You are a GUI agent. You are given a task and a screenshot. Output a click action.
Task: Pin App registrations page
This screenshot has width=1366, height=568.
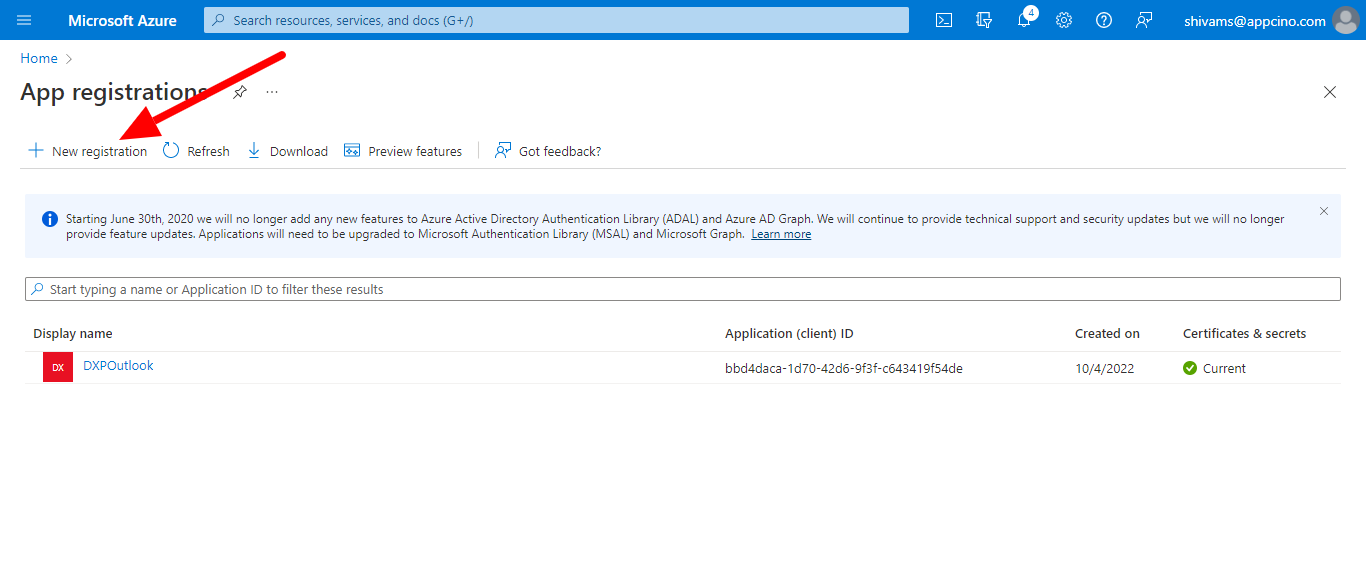240,92
